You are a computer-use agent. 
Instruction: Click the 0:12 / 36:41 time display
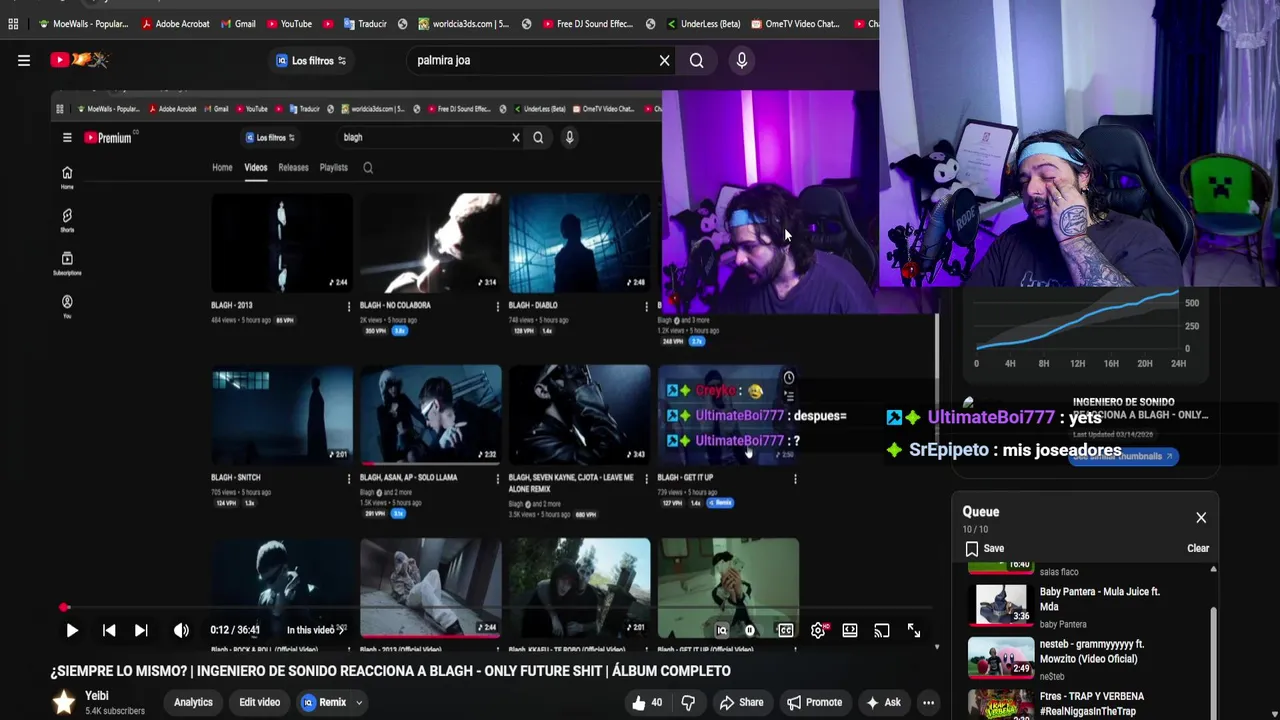point(235,630)
